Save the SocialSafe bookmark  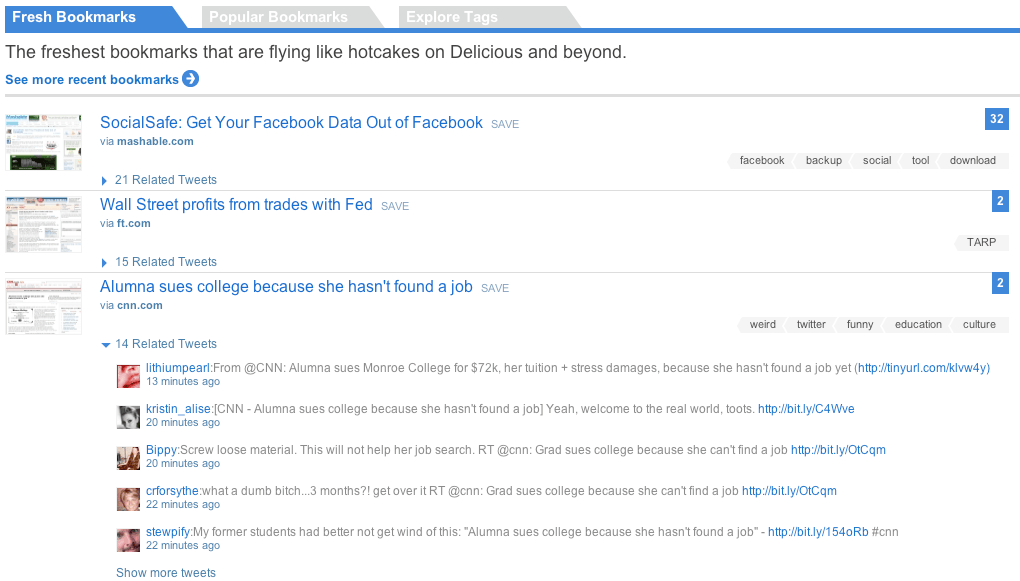click(x=505, y=124)
